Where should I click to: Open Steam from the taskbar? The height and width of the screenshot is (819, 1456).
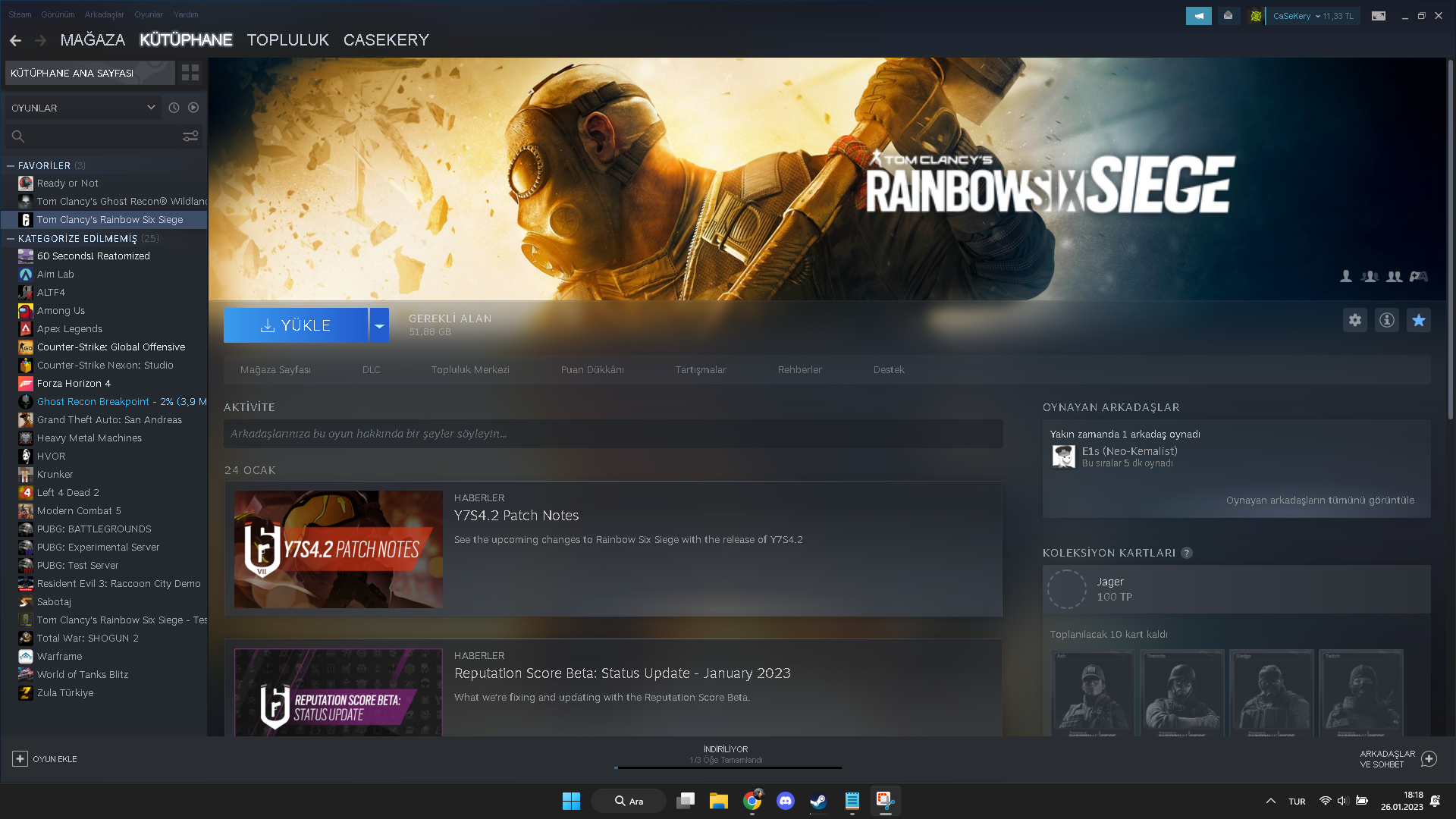819,801
